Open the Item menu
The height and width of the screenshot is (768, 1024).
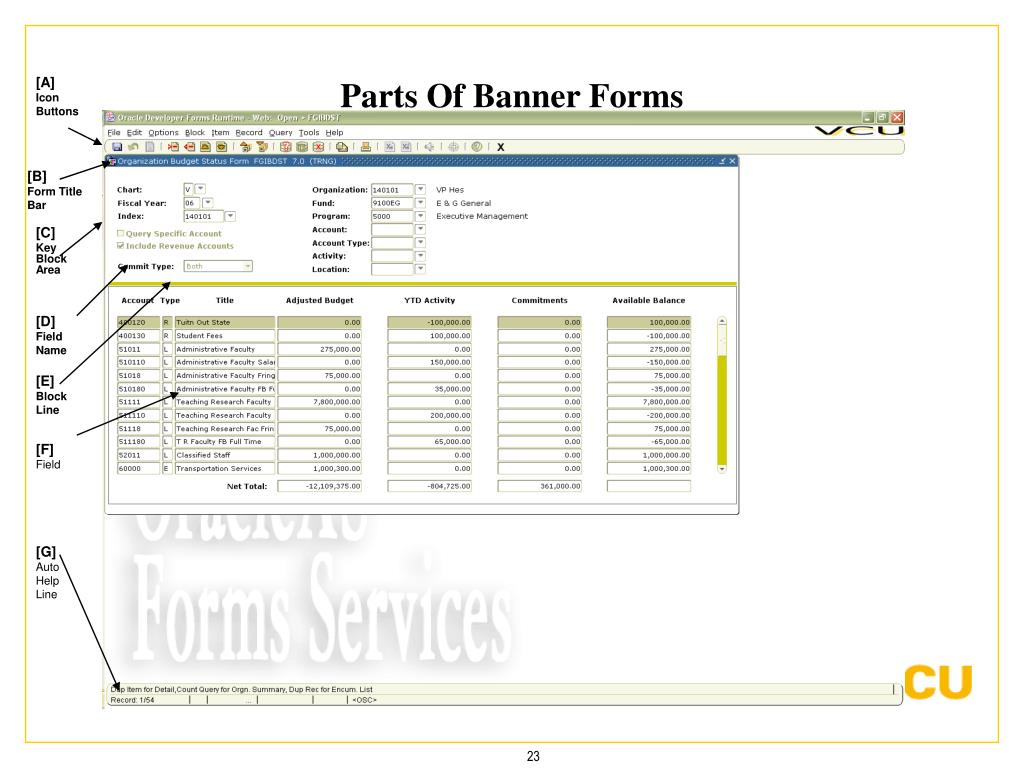coord(220,133)
